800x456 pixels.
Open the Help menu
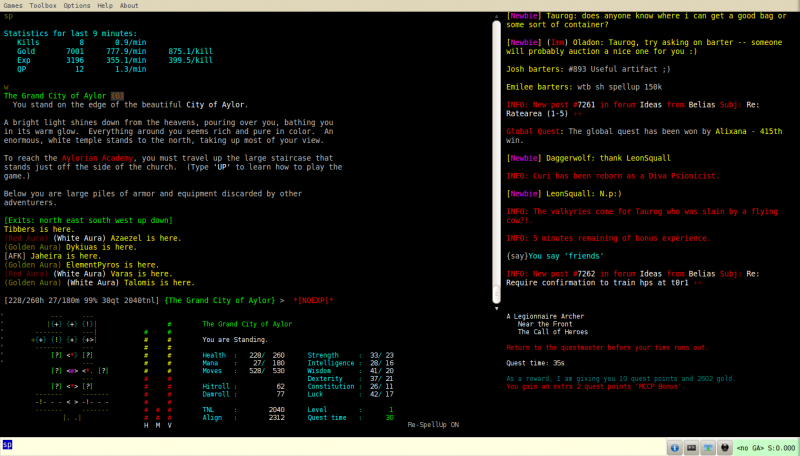(105, 6)
